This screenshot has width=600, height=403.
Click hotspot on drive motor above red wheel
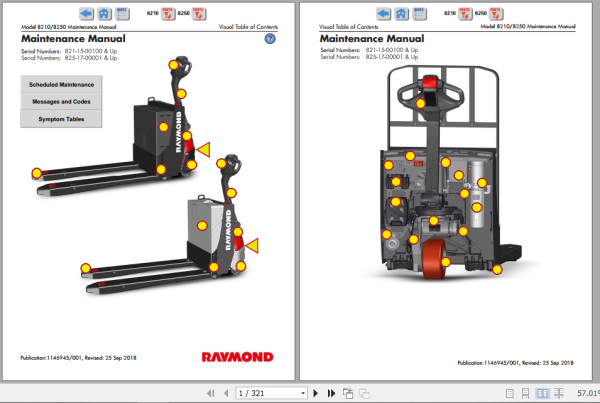(x=434, y=220)
